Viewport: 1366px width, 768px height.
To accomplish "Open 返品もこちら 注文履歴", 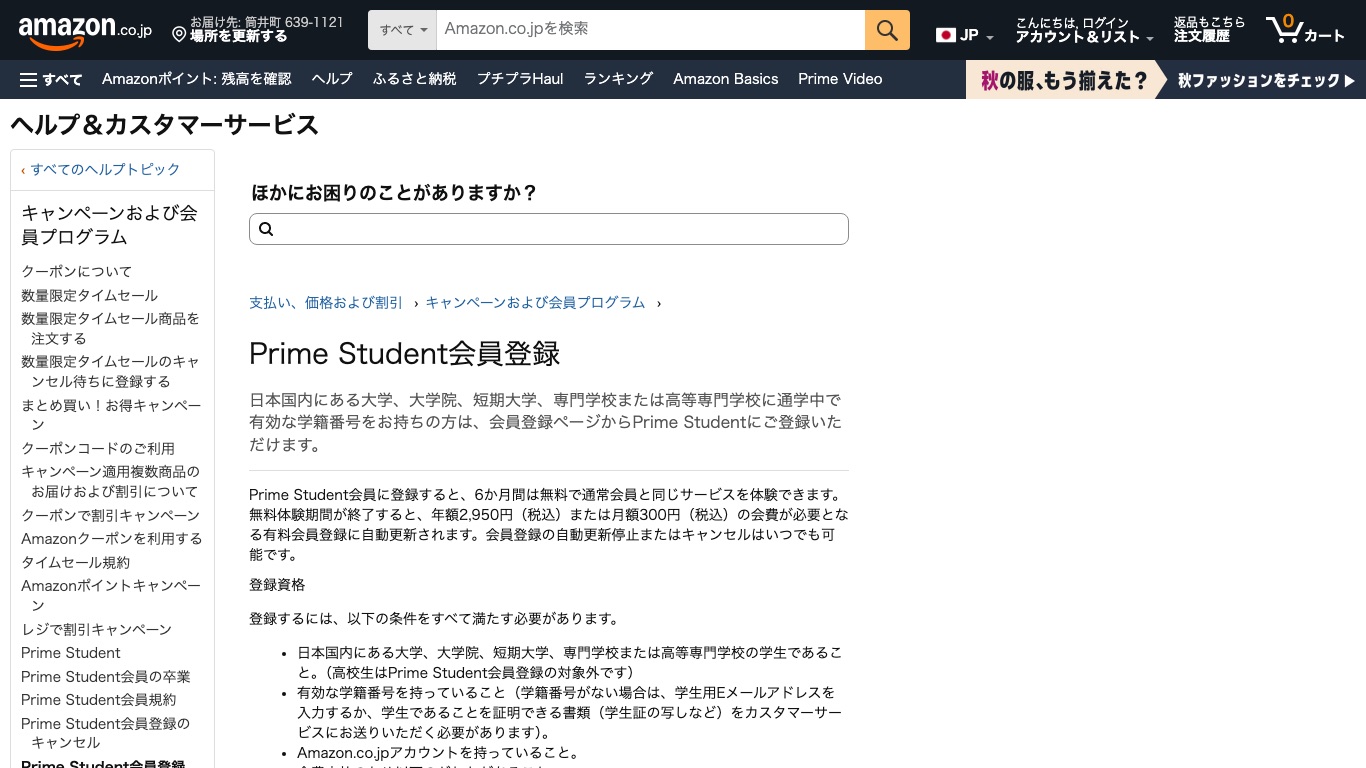I will point(1209,30).
